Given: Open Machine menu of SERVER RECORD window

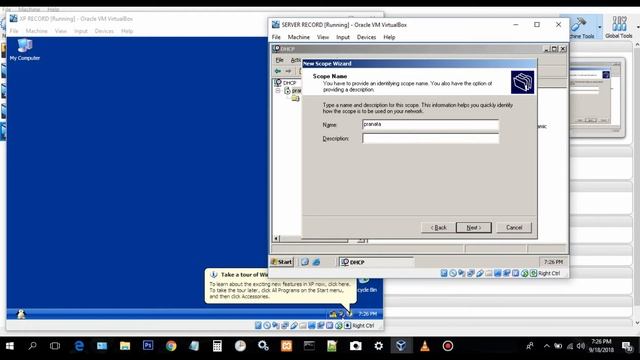Looking at the screenshot, I should (x=299, y=37).
